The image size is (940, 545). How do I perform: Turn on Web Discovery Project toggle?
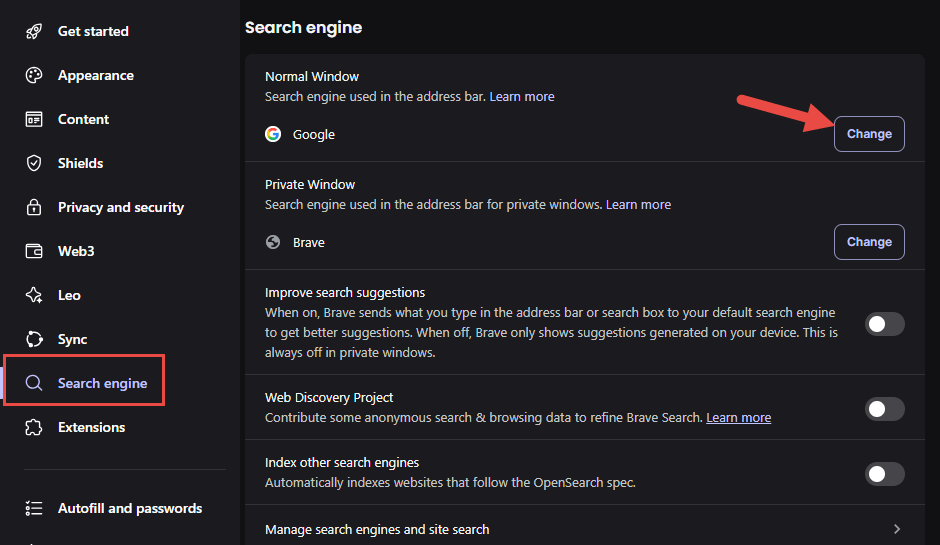tap(885, 409)
